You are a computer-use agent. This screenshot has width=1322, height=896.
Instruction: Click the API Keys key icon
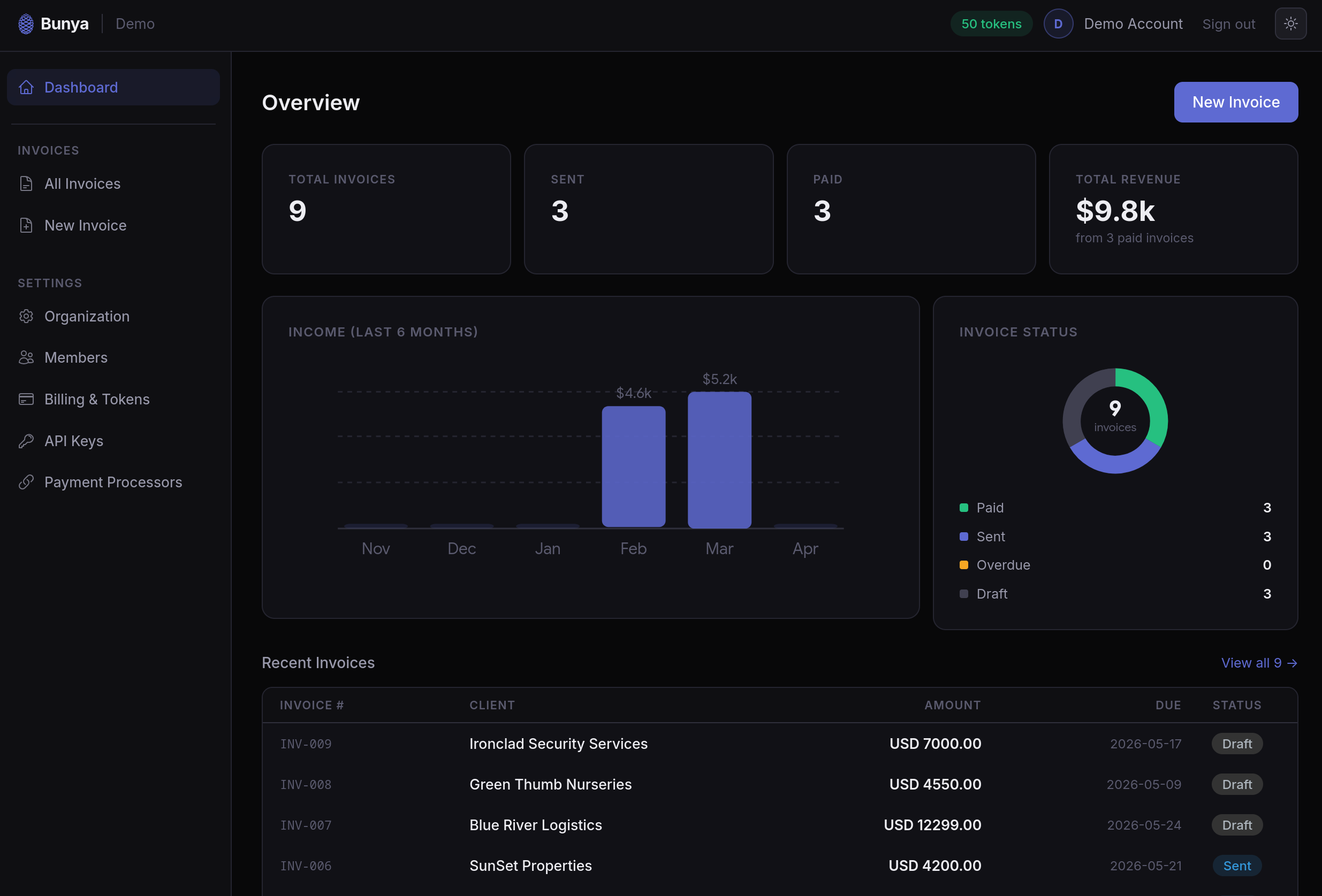26,441
